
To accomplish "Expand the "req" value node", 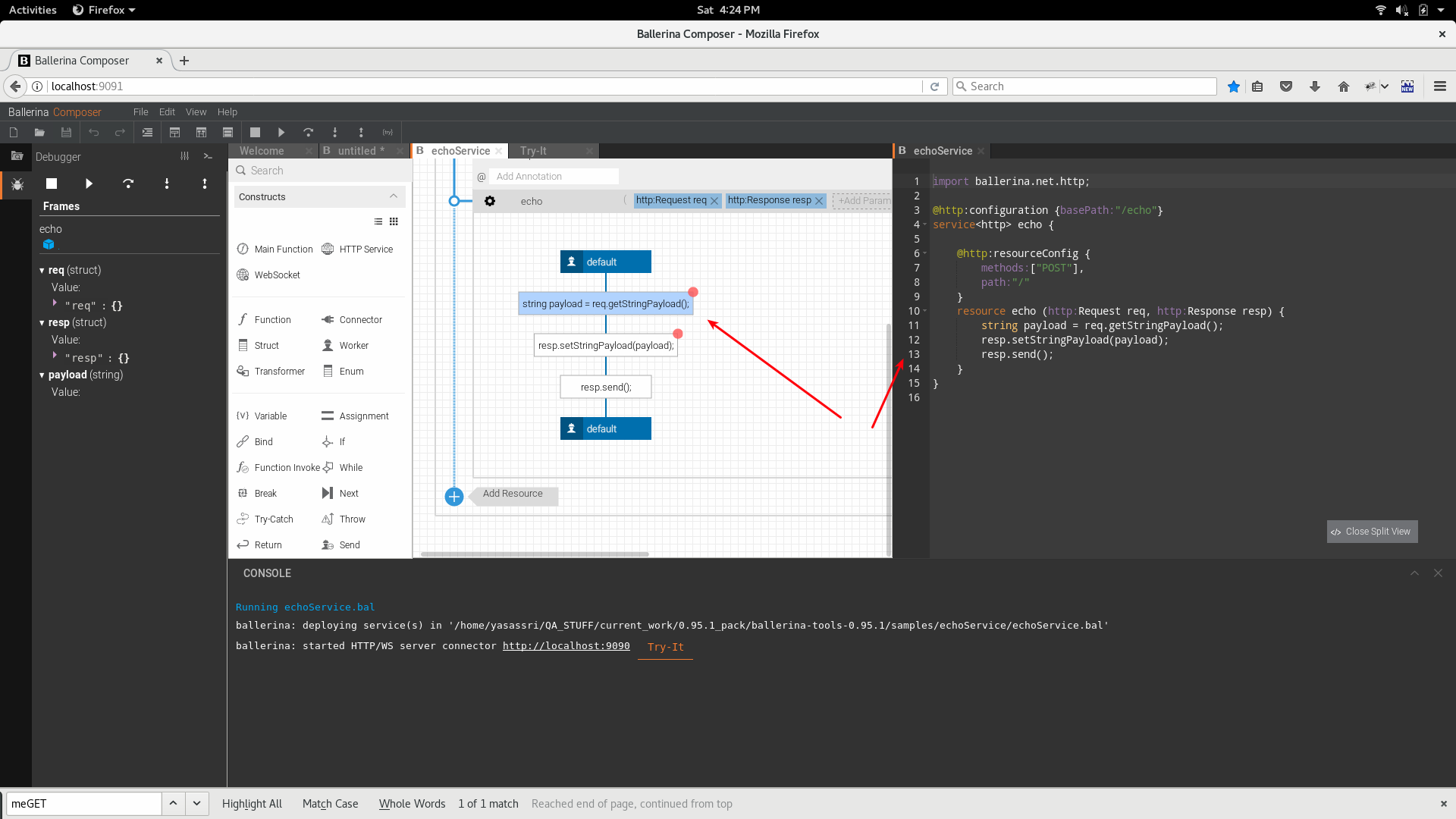I will coord(55,303).
